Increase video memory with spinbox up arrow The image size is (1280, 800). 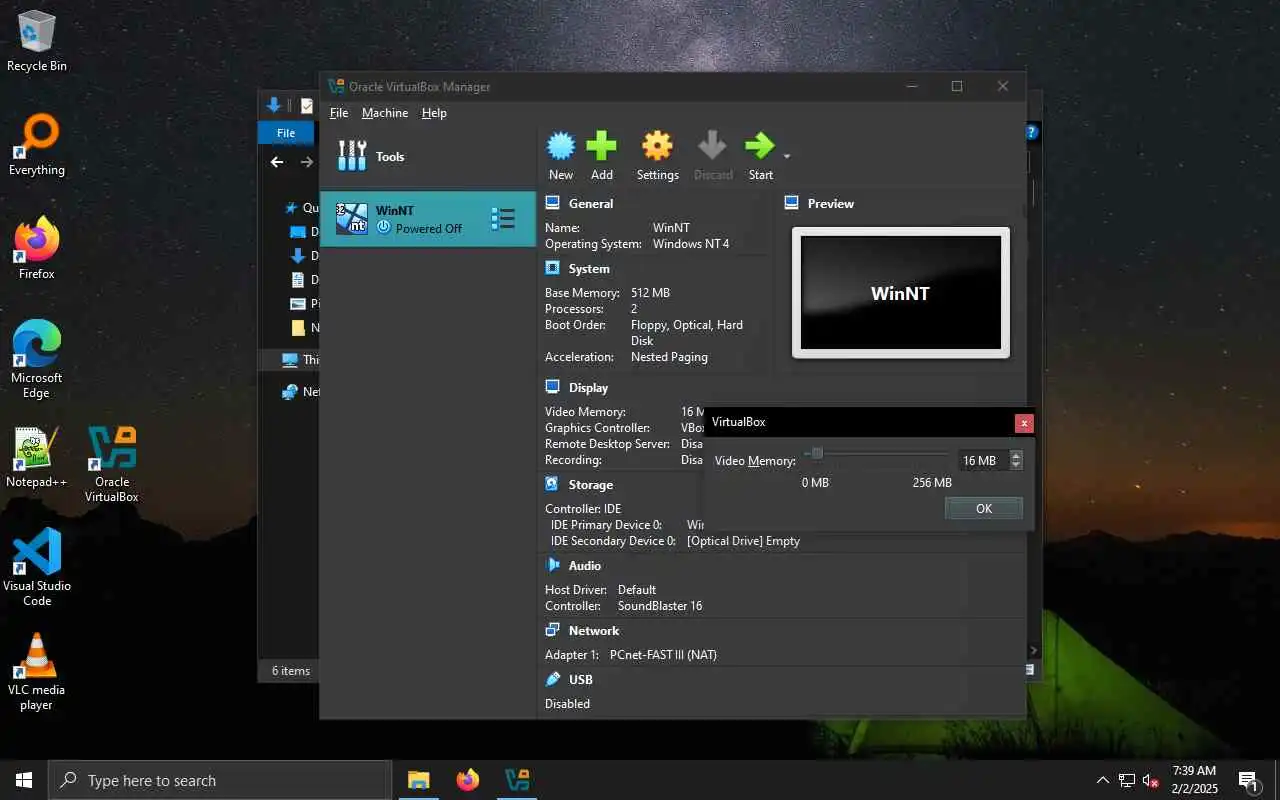1016,456
